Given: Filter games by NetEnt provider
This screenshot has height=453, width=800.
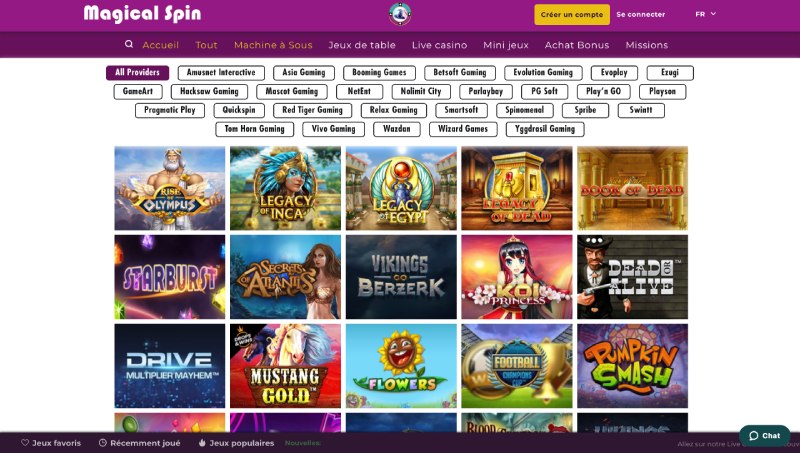Looking at the screenshot, I should (x=359, y=91).
